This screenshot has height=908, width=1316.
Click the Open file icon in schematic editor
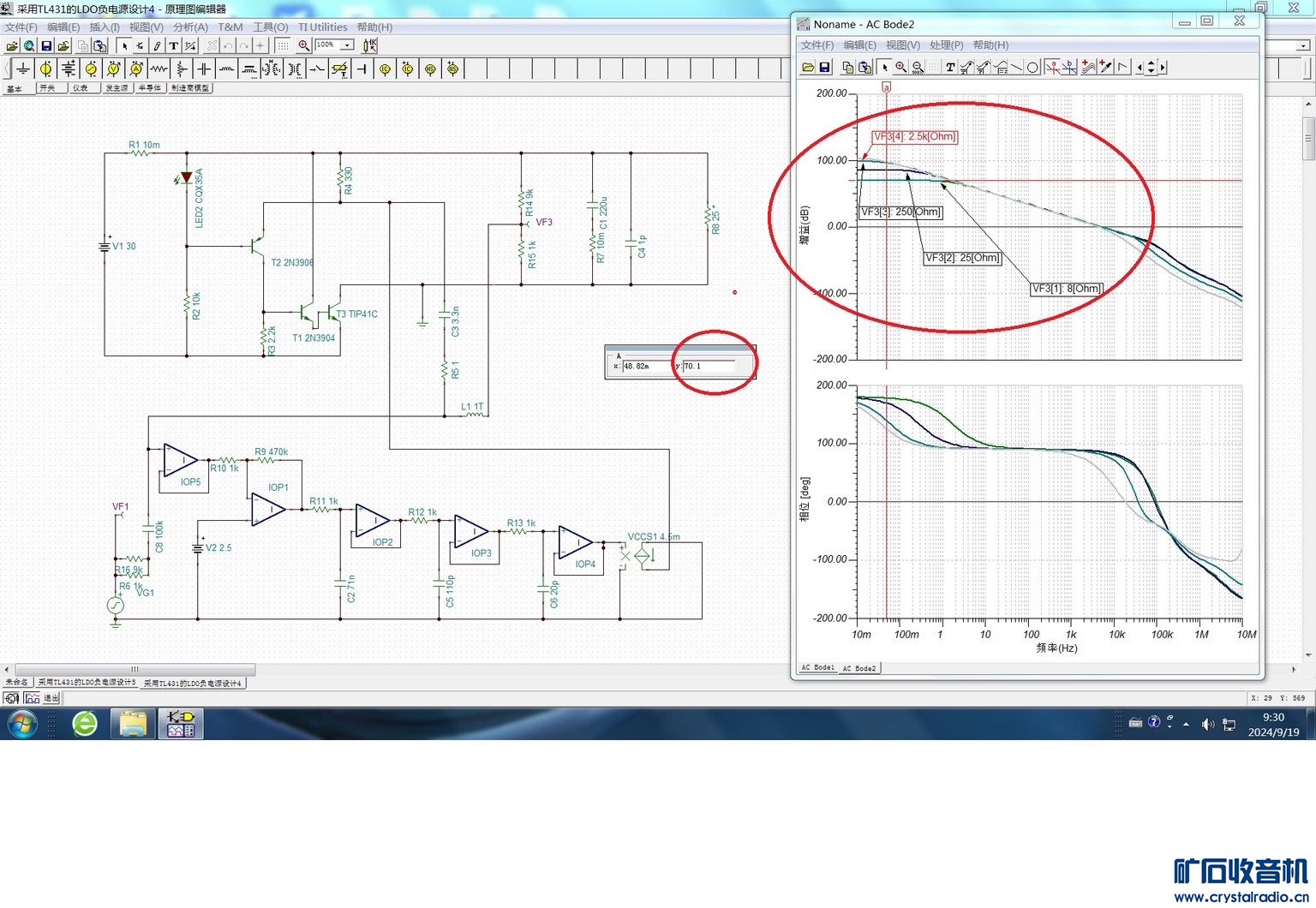click(x=12, y=46)
